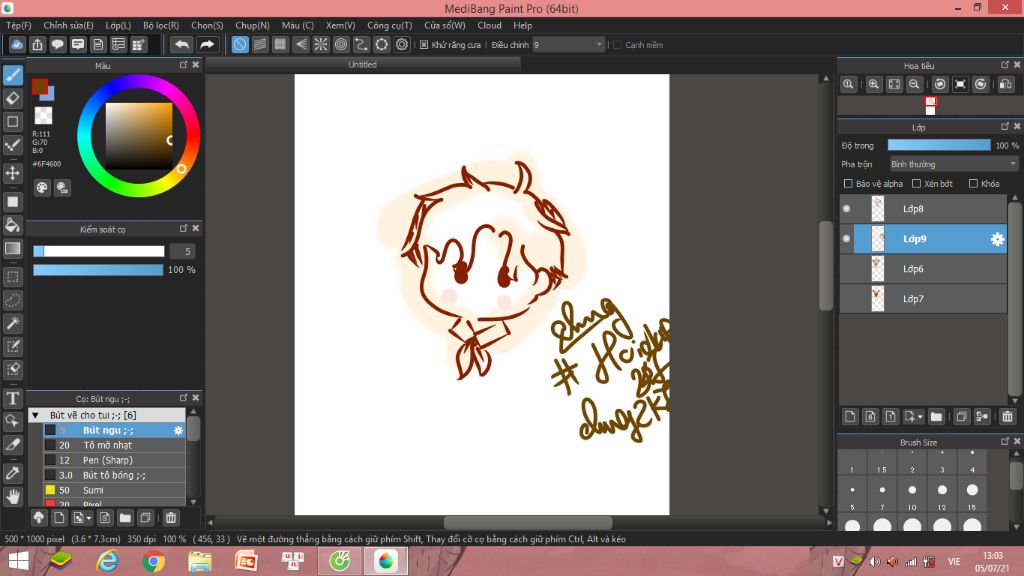Viewport: 1024px width, 576px height.
Task: Select the Eyedropper tool
Action: click(x=12, y=473)
